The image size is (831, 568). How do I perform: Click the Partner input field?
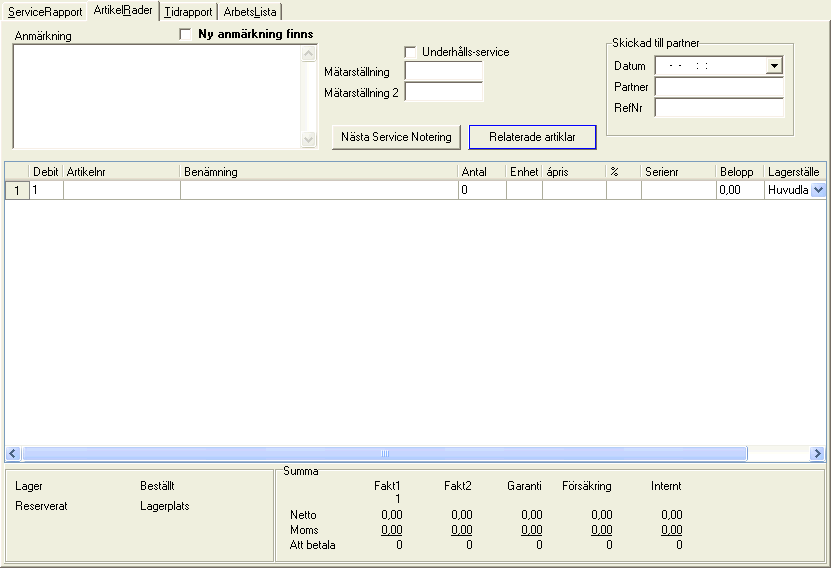[718, 87]
